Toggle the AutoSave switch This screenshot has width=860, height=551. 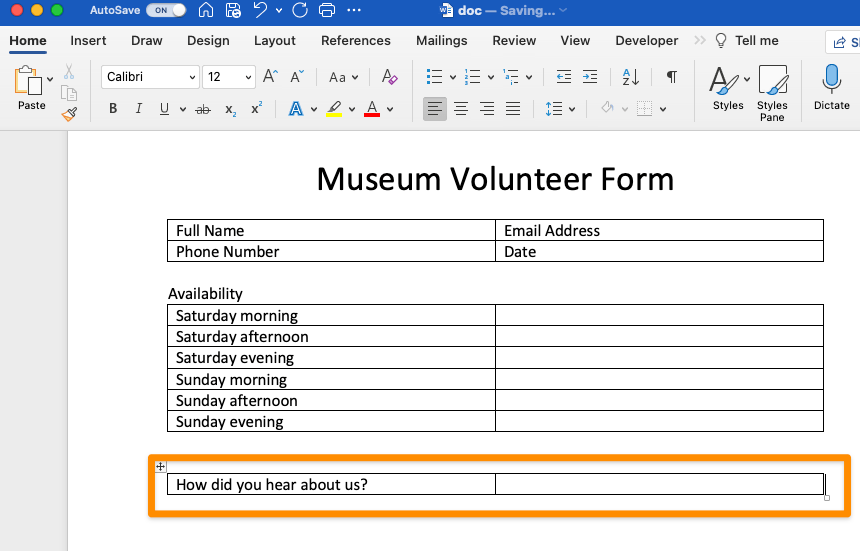click(x=165, y=11)
